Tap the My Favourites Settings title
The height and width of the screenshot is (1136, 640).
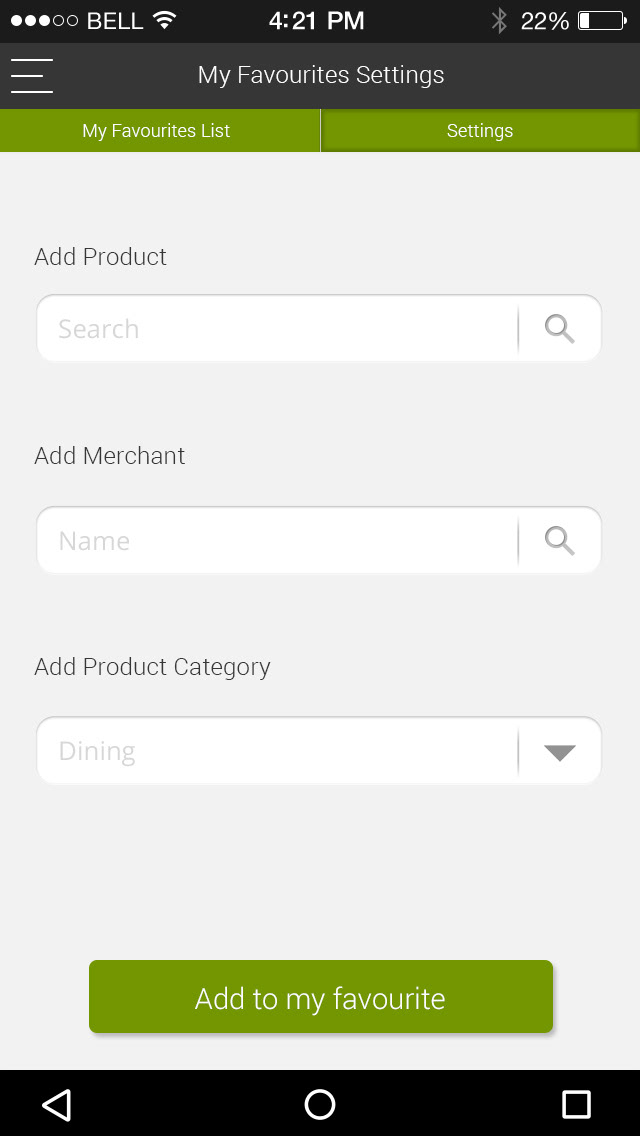321,75
